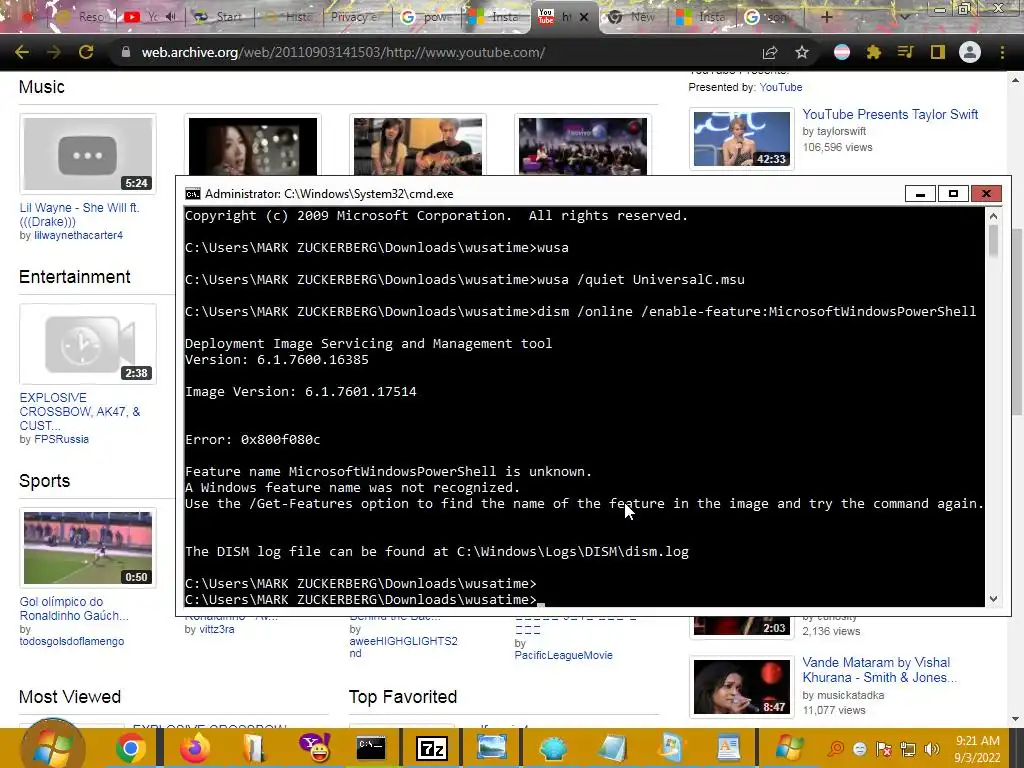Go back using the browser back arrow
This screenshot has height=768, width=1024.
(22, 52)
